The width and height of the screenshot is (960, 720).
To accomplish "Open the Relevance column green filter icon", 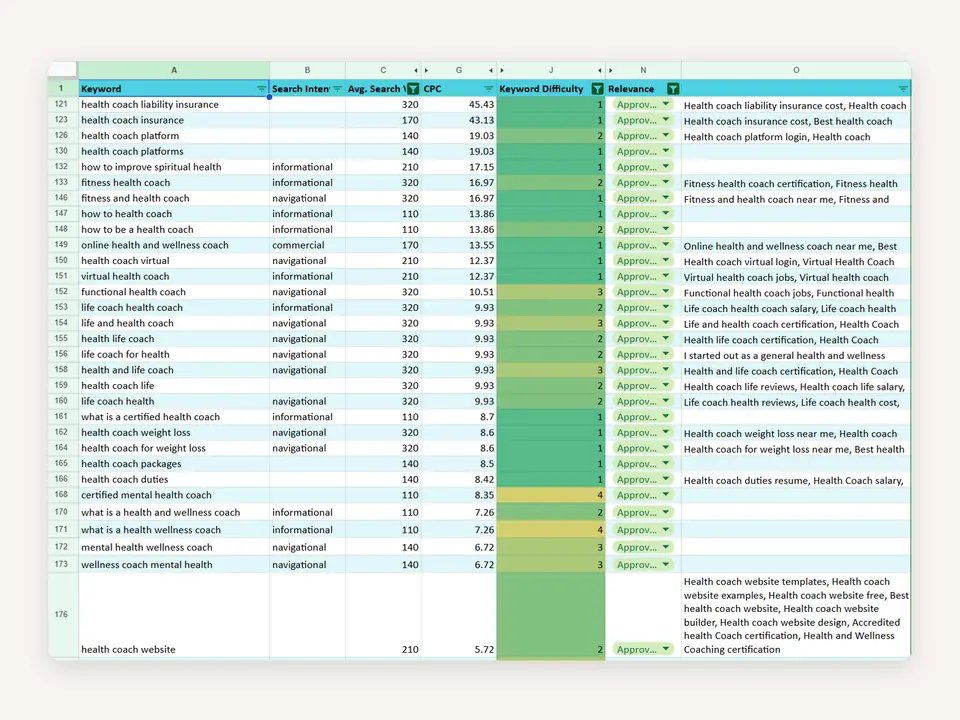I will coord(673,89).
